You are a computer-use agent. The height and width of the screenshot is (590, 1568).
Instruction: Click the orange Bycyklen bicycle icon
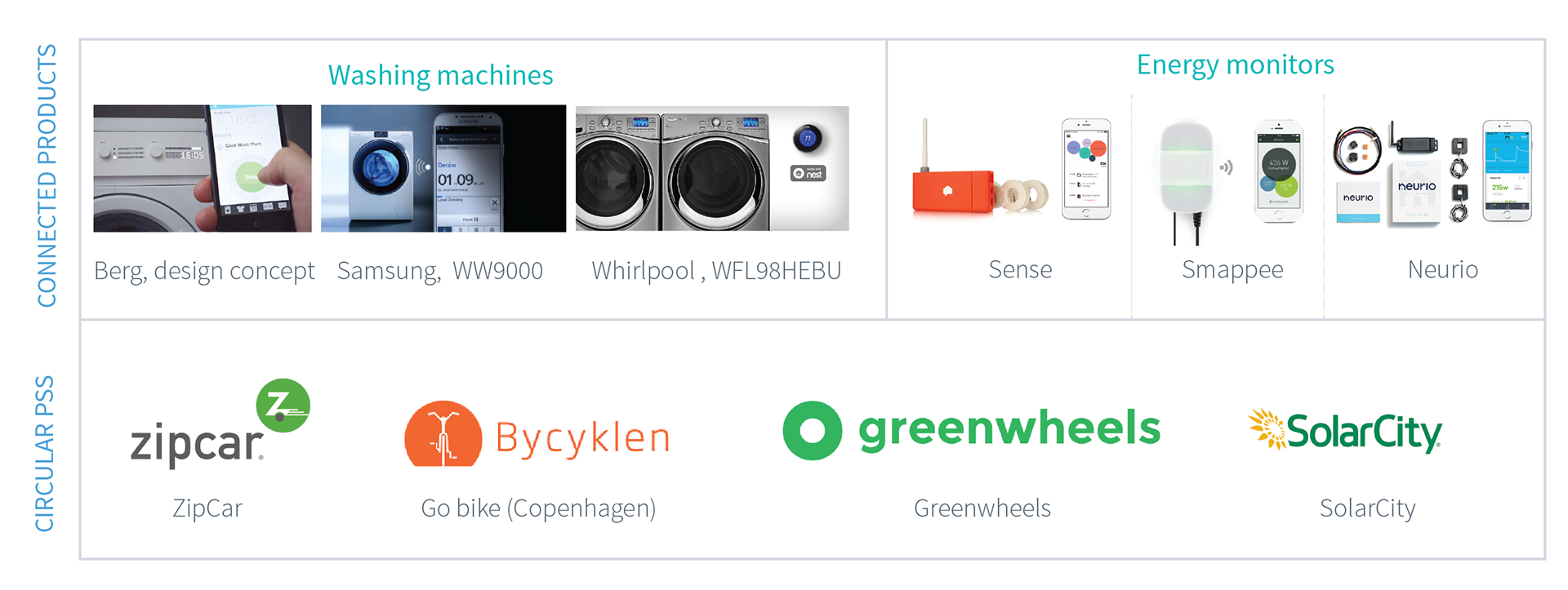point(443,433)
